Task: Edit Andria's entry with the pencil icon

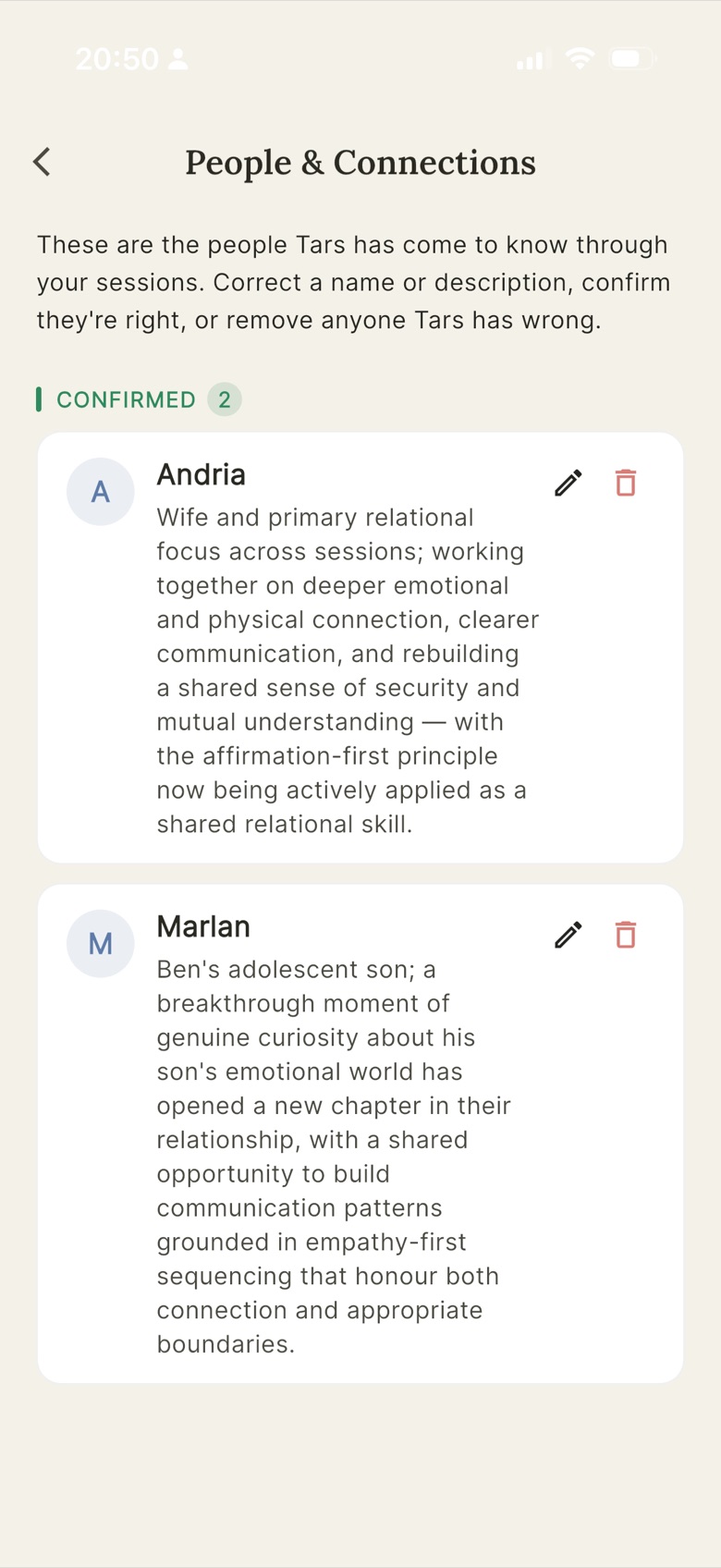Action: click(x=568, y=483)
